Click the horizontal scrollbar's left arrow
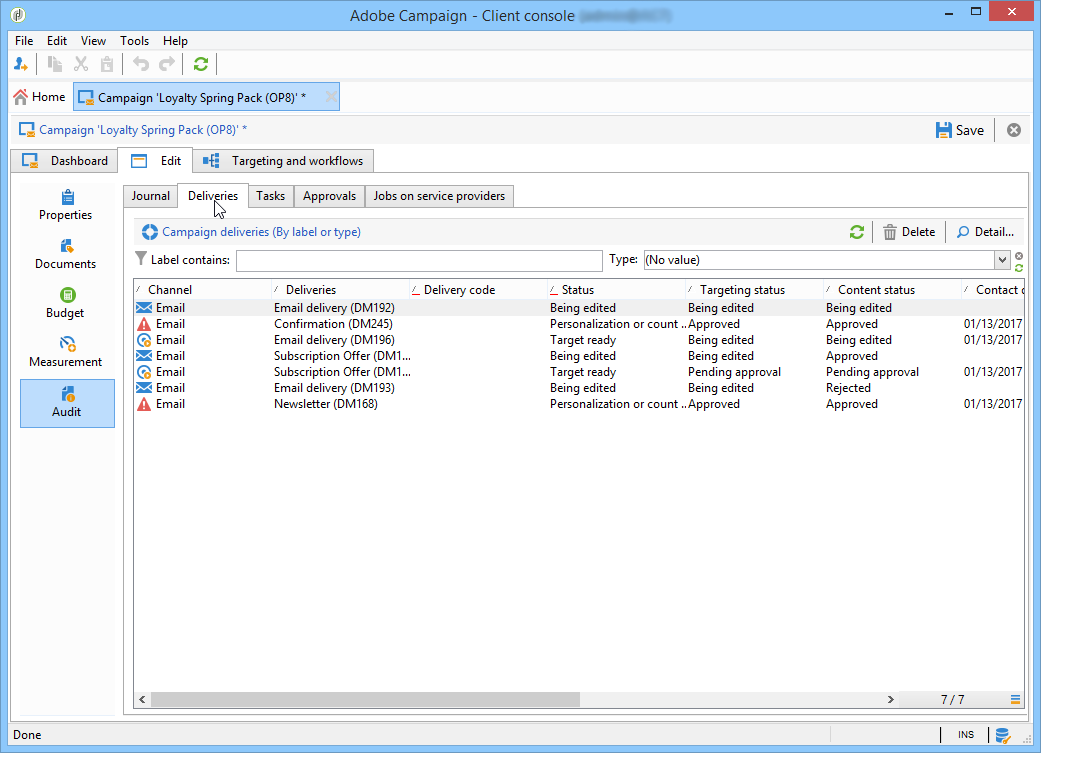The height and width of the screenshot is (783, 1072). (142, 700)
